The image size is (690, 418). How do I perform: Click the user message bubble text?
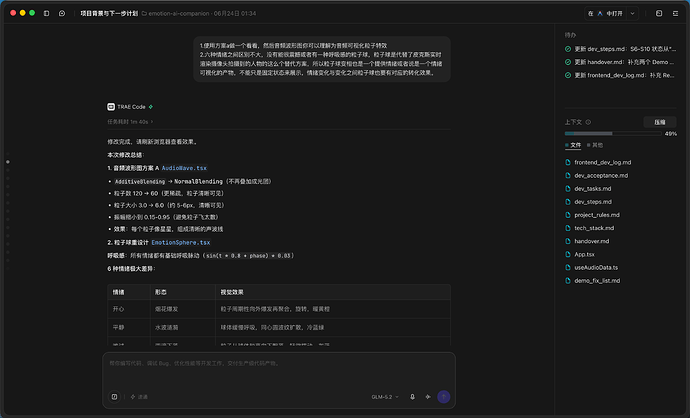[322, 59]
